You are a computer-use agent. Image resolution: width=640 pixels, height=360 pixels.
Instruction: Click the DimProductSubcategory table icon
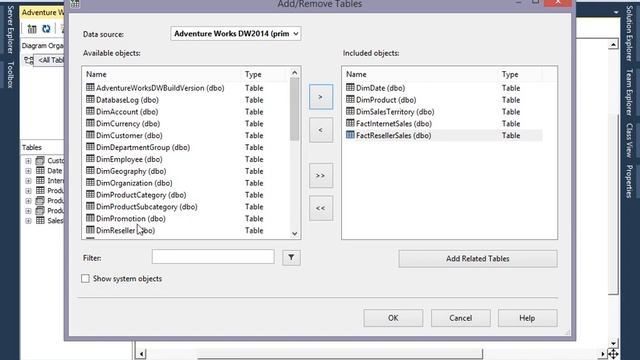[90, 206]
